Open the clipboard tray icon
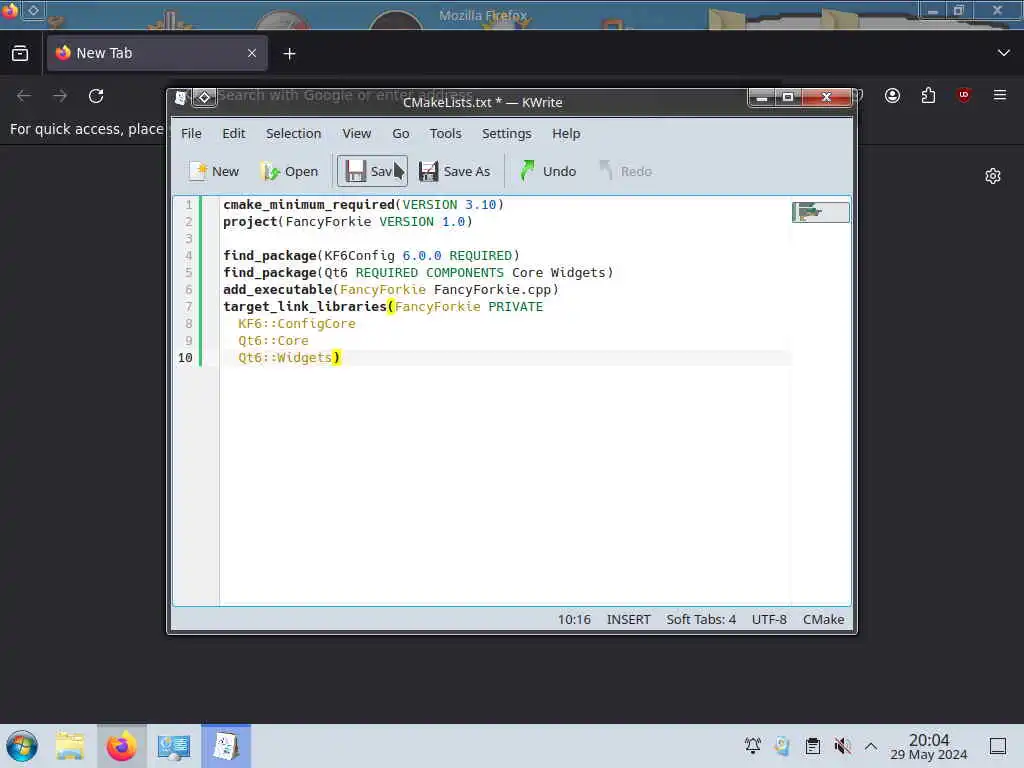The image size is (1024, 768). 812,745
